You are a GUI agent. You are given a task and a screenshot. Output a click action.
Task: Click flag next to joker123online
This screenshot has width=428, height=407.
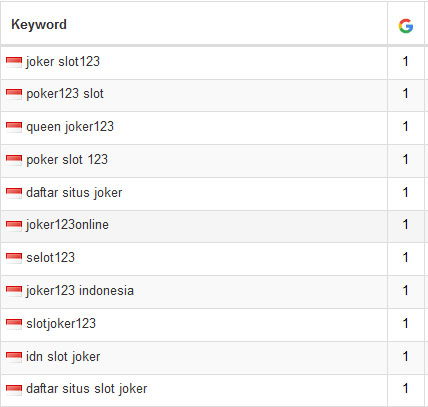coord(14,225)
